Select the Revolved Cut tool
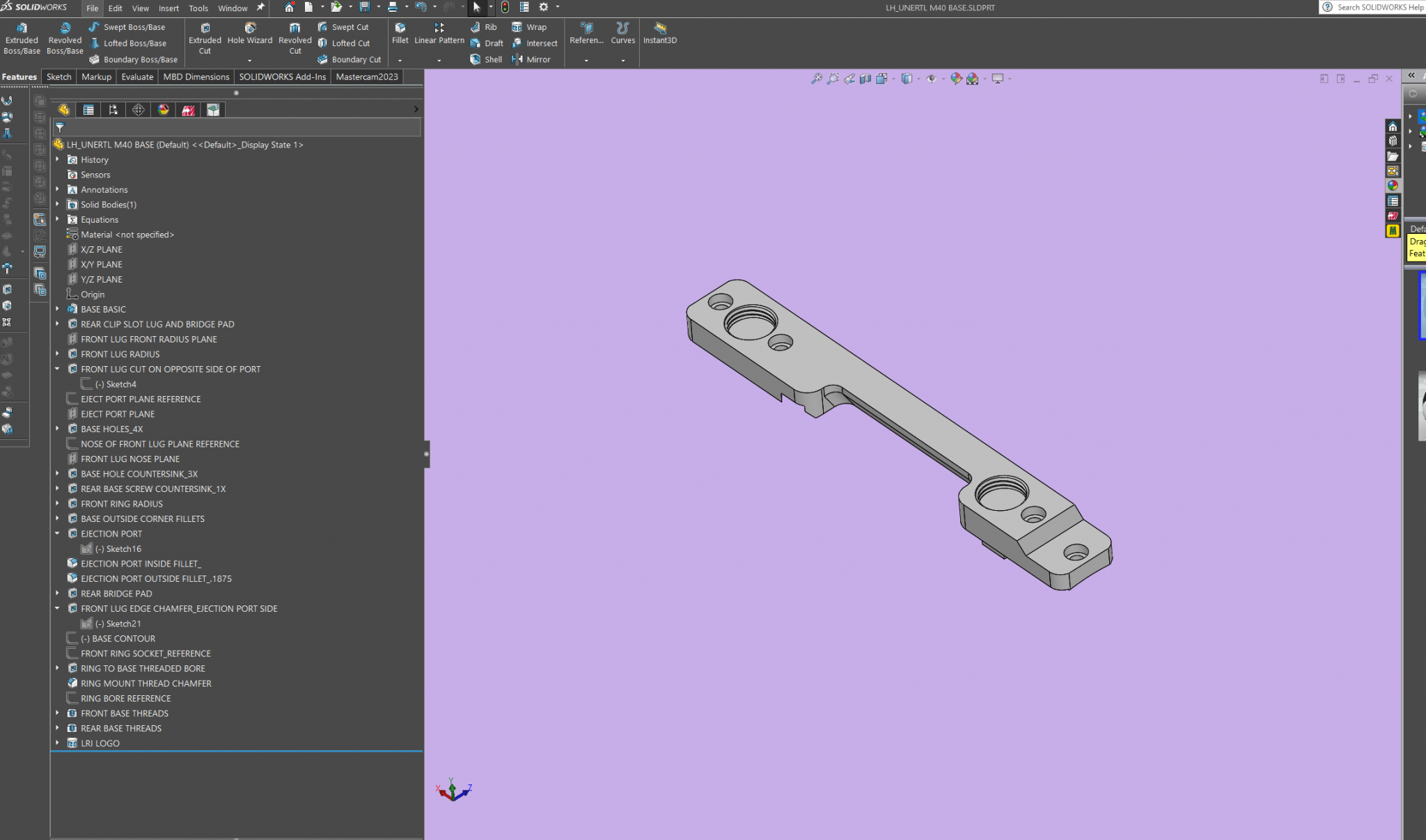 pos(295,38)
